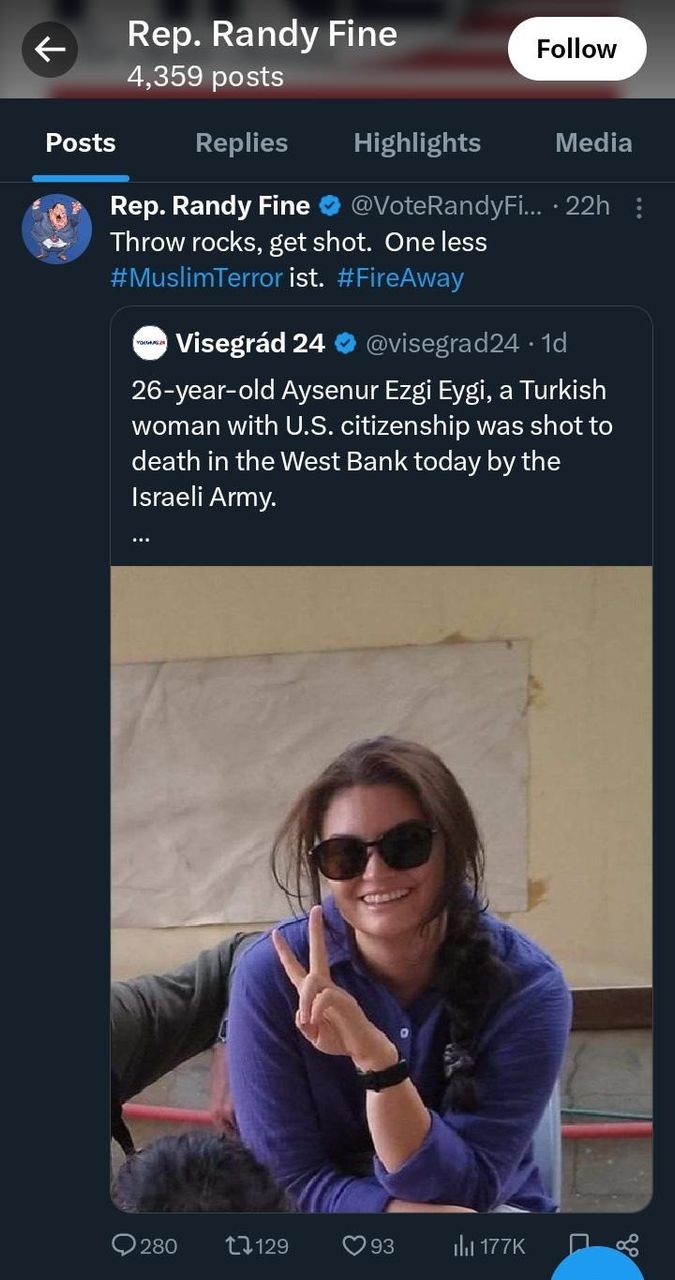
Task: Select the Media tab
Action: click(593, 143)
